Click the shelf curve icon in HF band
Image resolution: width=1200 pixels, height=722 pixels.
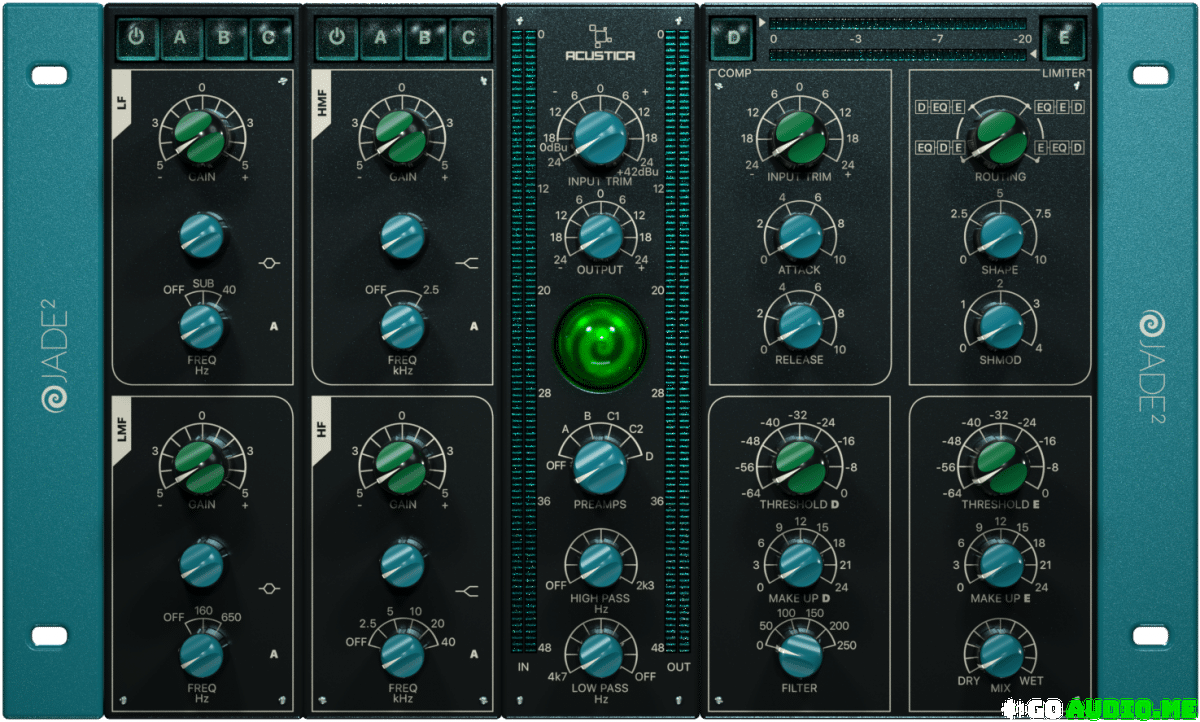466,591
